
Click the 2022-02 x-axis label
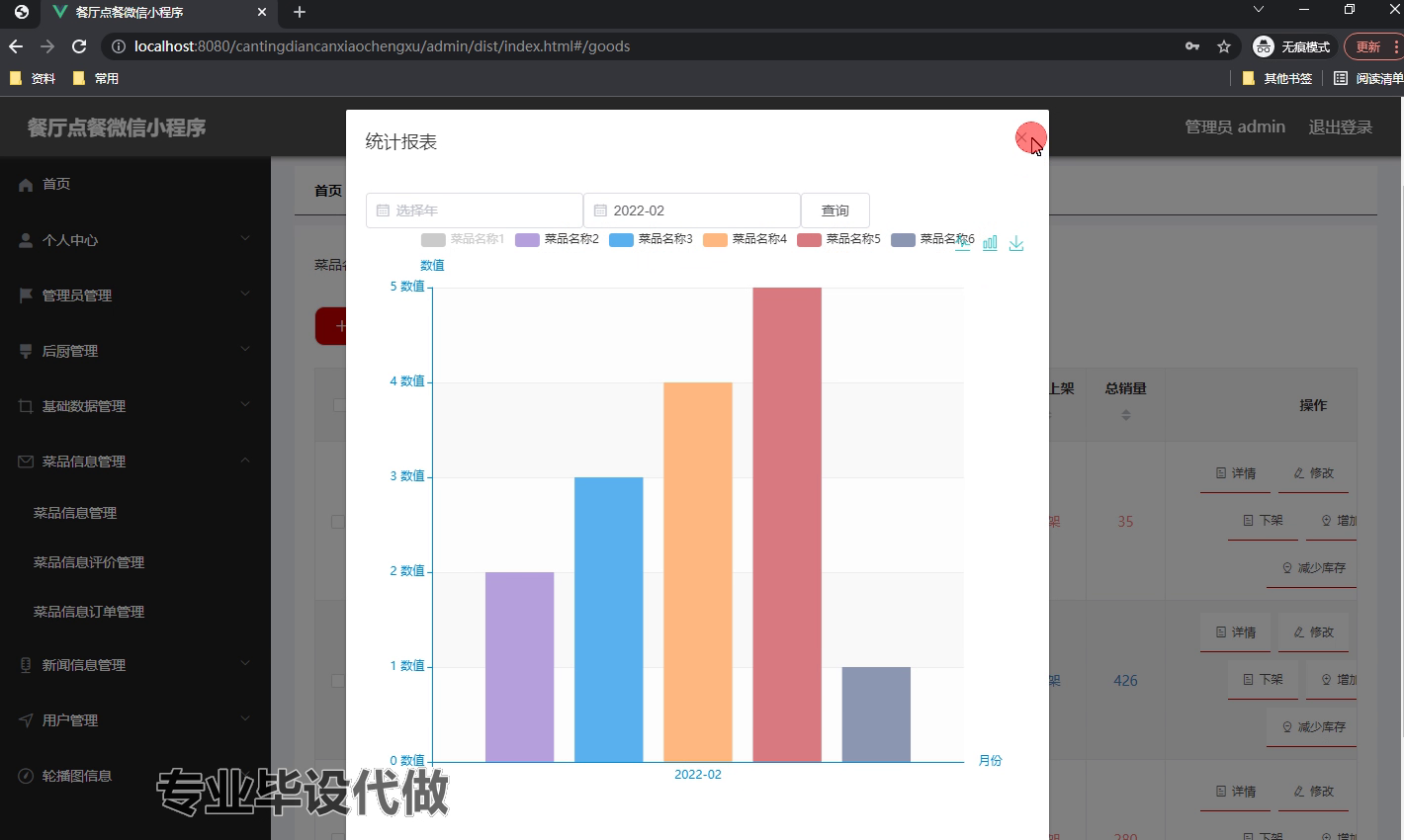[698, 775]
